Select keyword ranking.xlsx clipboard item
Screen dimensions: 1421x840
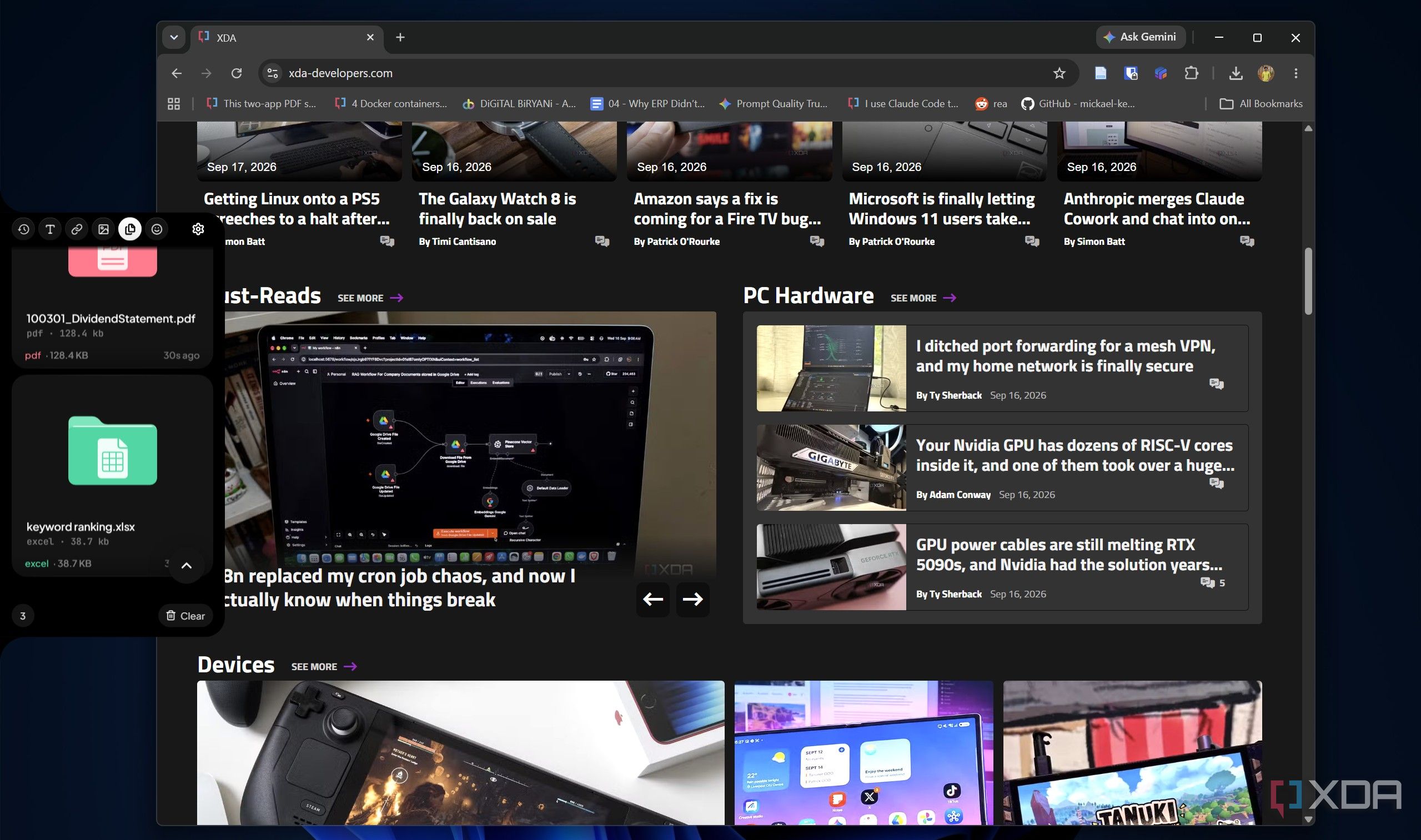click(x=112, y=475)
